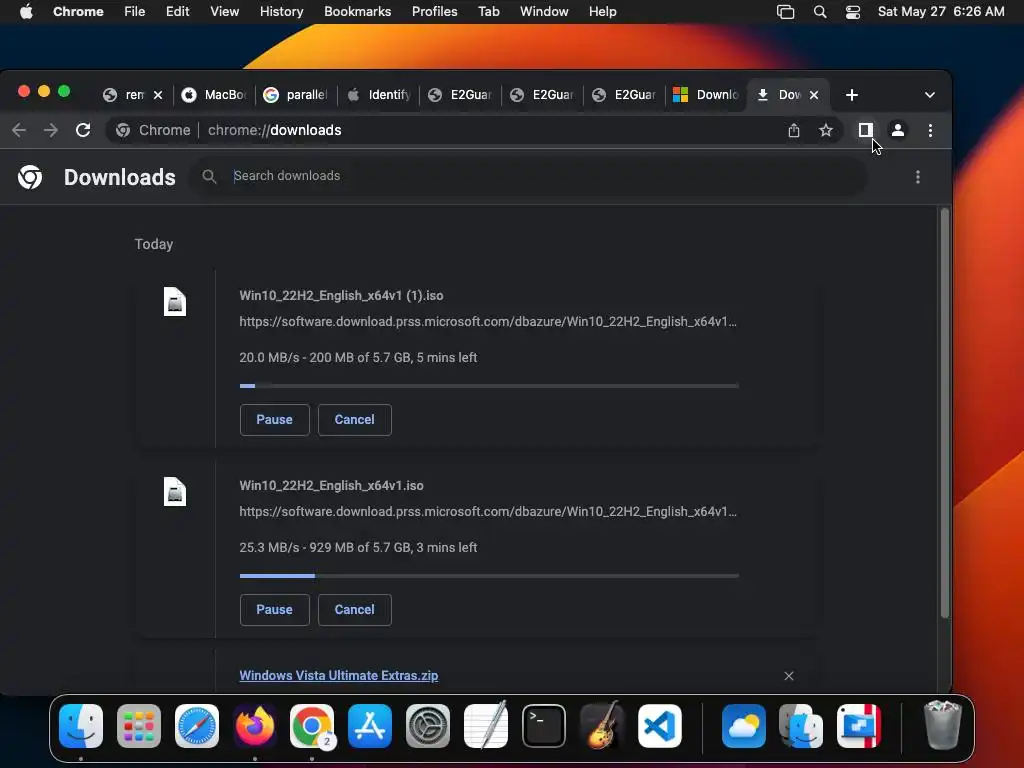Click the Search downloads field
Viewport: 1024px width, 768px height.
tap(529, 176)
